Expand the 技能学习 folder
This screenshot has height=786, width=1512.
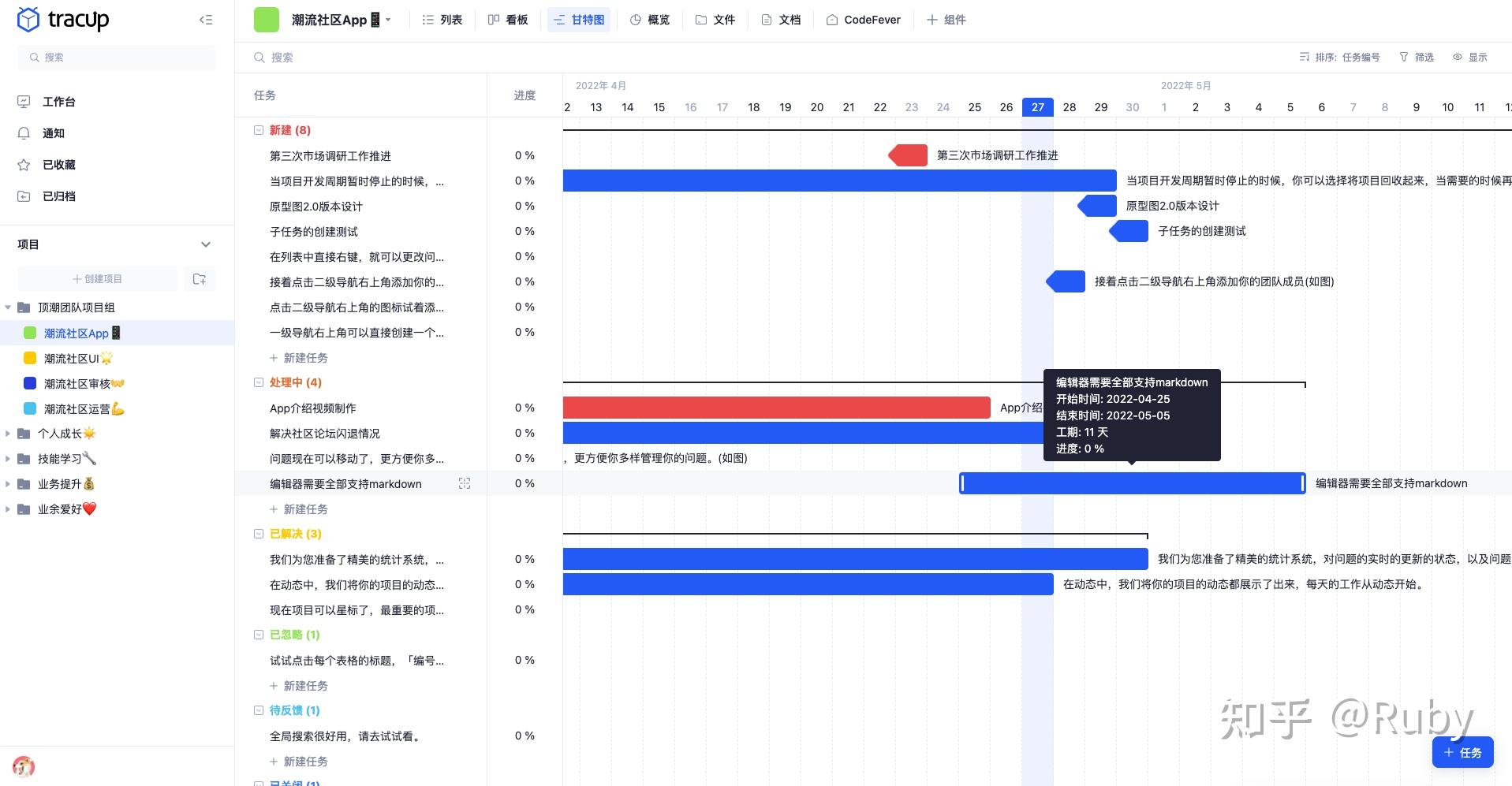(8, 459)
